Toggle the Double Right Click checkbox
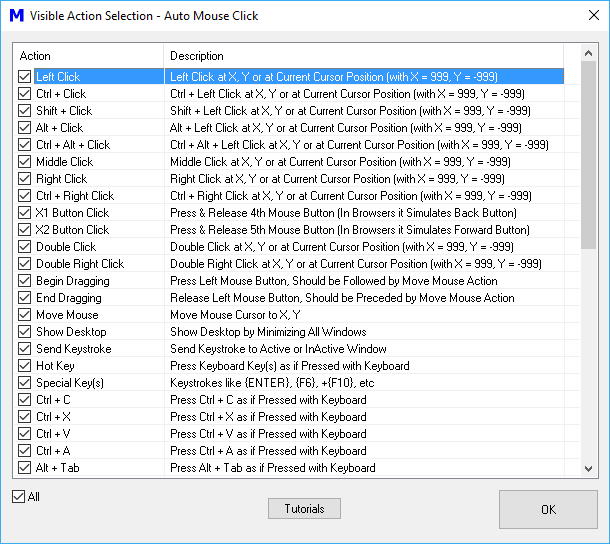 (25, 264)
